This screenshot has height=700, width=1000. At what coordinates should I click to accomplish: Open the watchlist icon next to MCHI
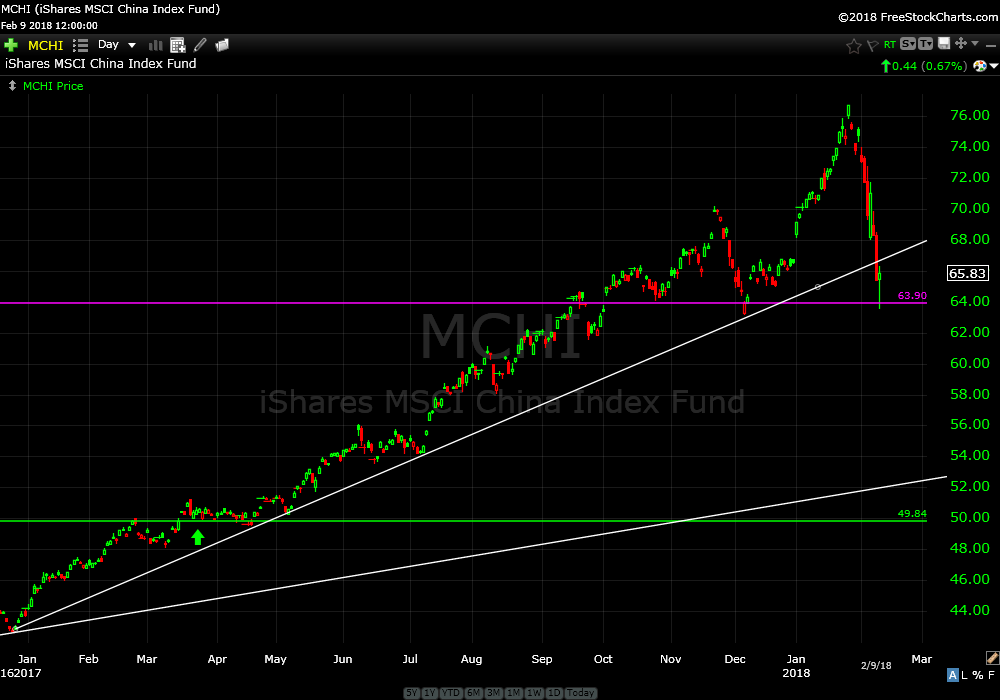pyautogui.click(x=81, y=45)
